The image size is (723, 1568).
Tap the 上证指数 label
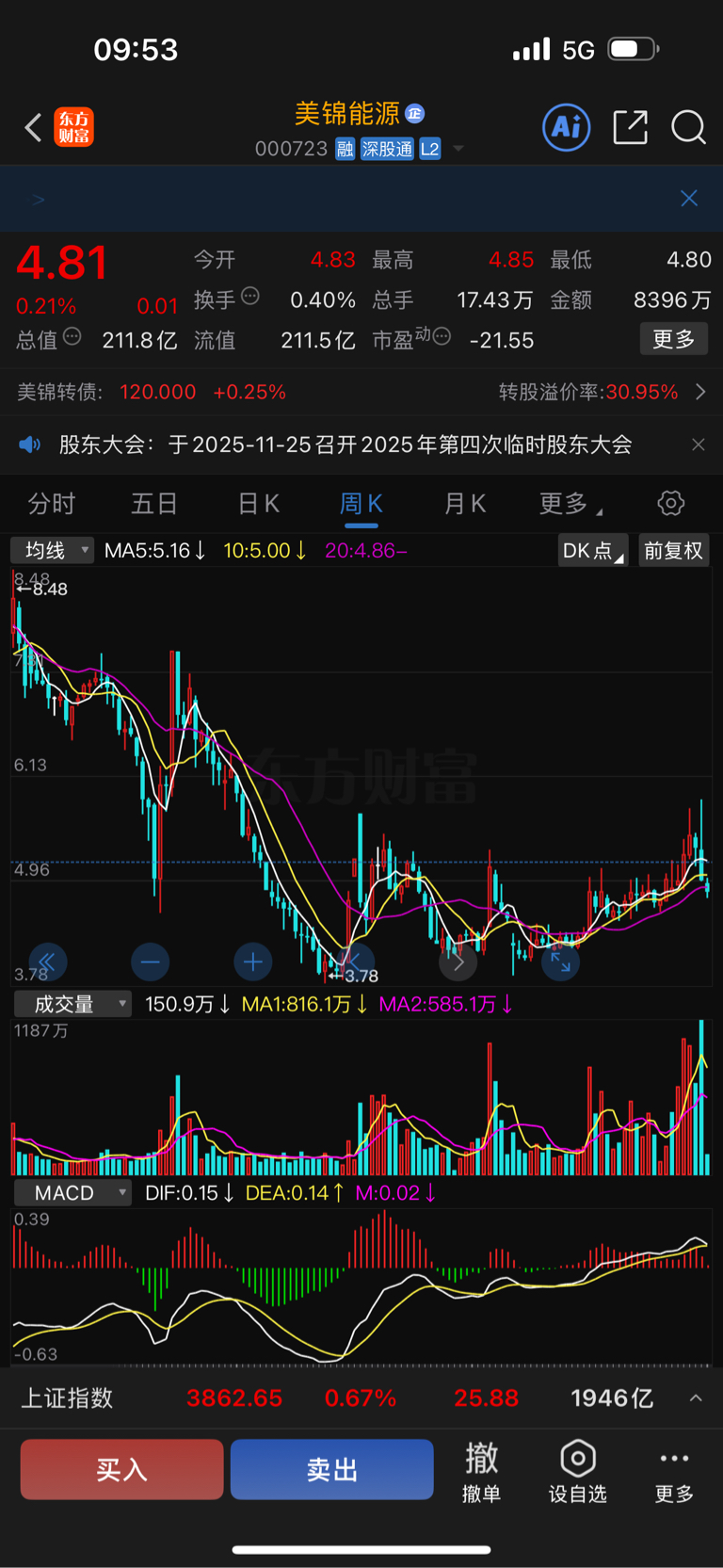coord(67,1398)
